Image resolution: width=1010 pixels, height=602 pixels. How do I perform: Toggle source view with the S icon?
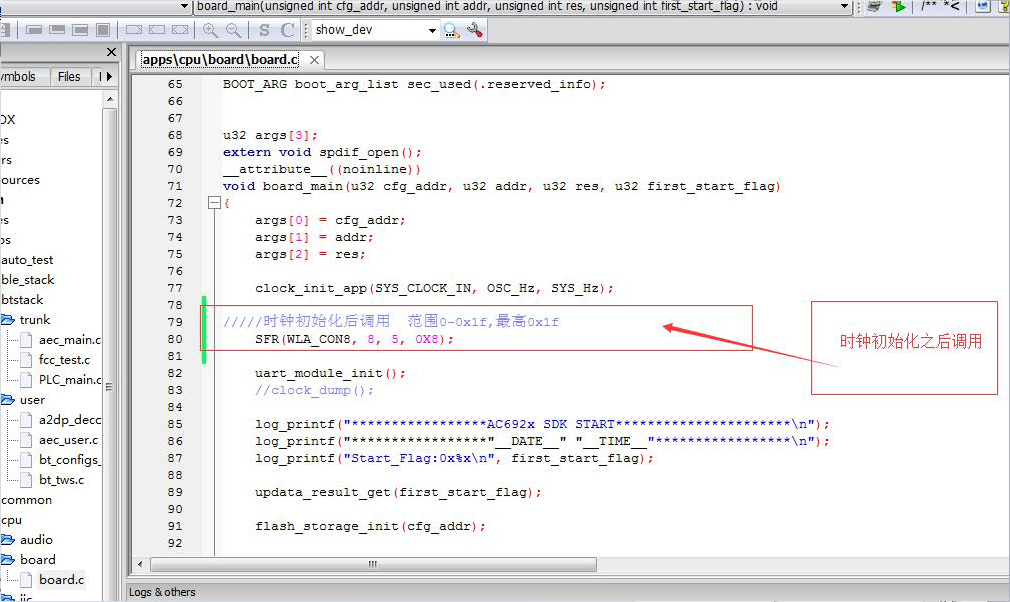coord(264,30)
